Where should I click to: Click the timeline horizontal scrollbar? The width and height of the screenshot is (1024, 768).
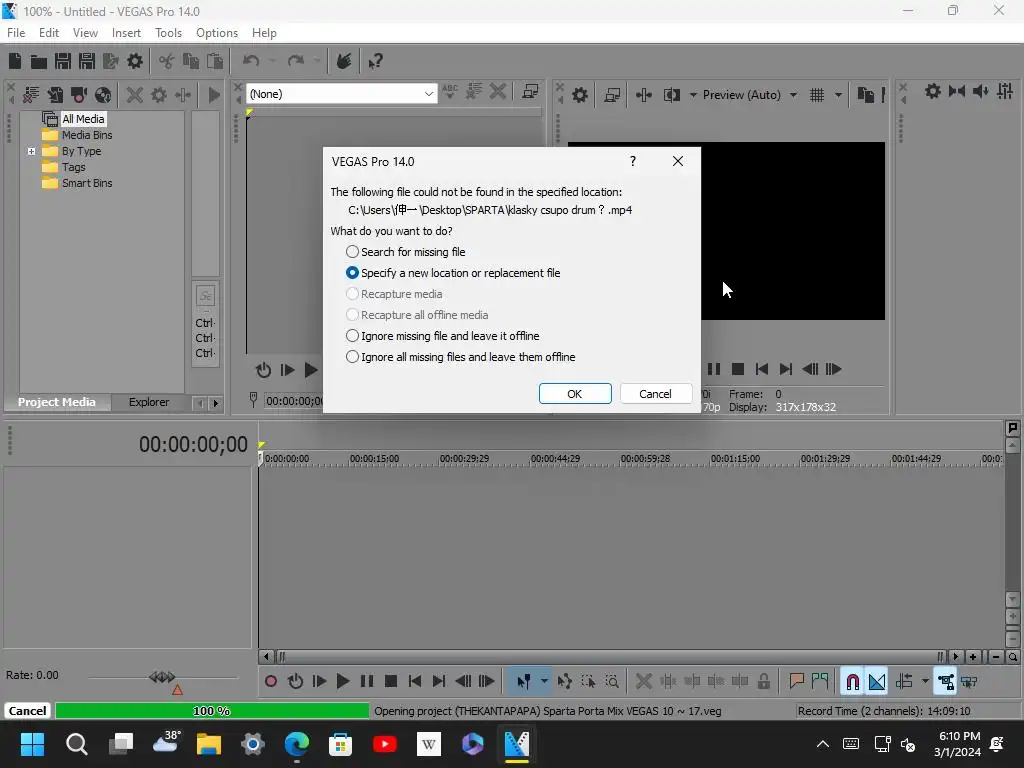point(609,657)
